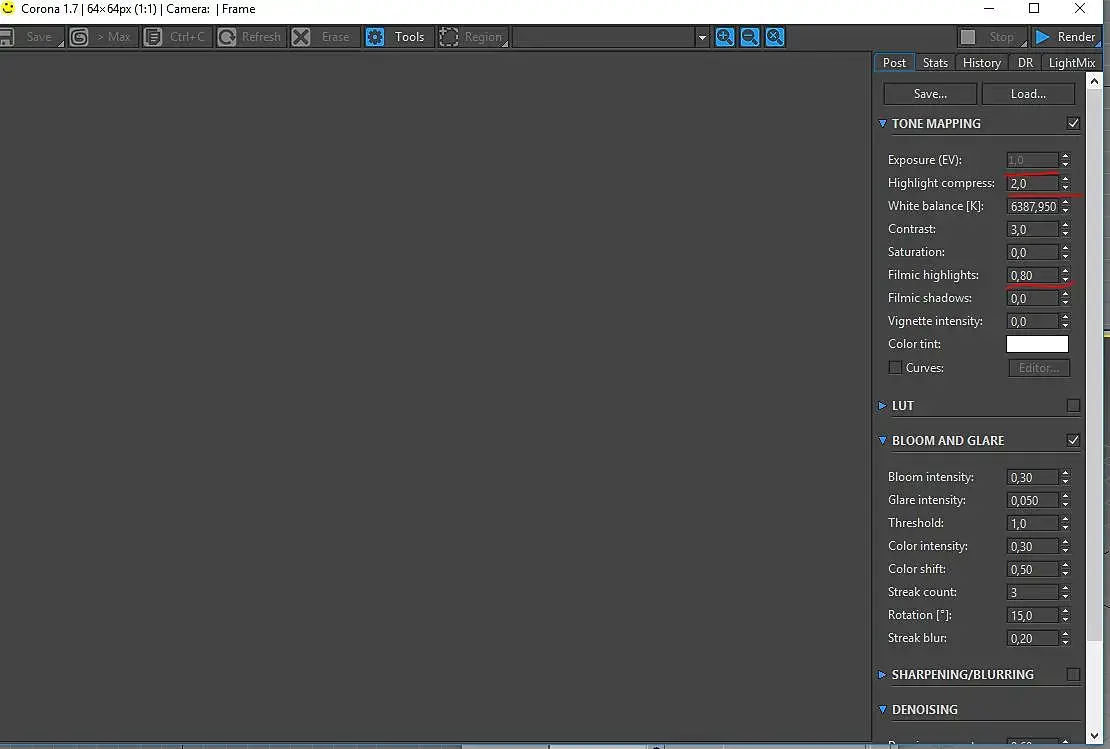The image size is (1110, 749).
Task: Click the Exposure (EV) label text
Action: [925, 160]
